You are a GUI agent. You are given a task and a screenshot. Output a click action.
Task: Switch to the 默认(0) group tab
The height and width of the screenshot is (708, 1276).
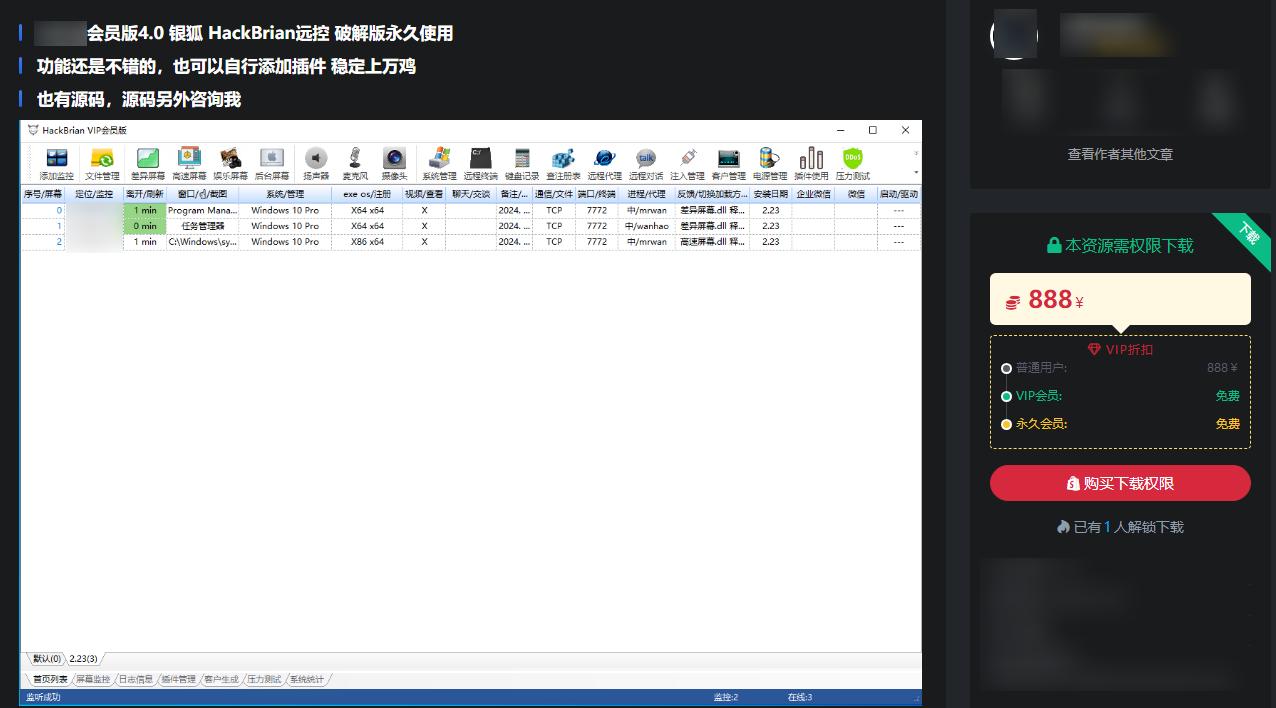click(x=46, y=659)
